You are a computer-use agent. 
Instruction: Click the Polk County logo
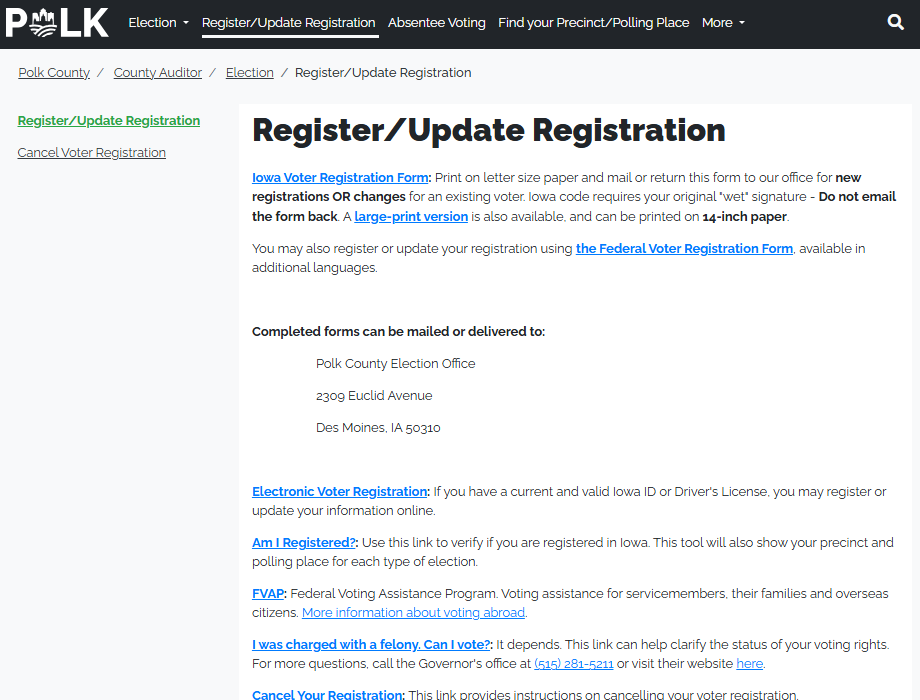(x=57, y=22)
